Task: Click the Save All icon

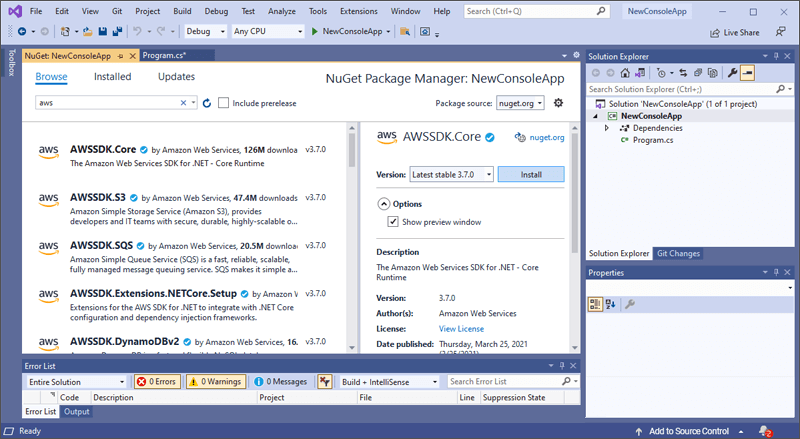Action: 117,32
